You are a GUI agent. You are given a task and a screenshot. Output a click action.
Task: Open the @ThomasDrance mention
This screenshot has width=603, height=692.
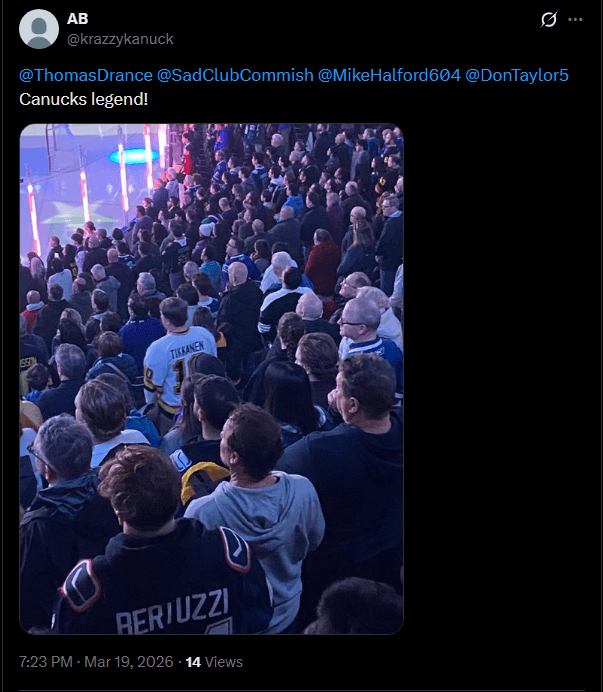coord(86,75)
